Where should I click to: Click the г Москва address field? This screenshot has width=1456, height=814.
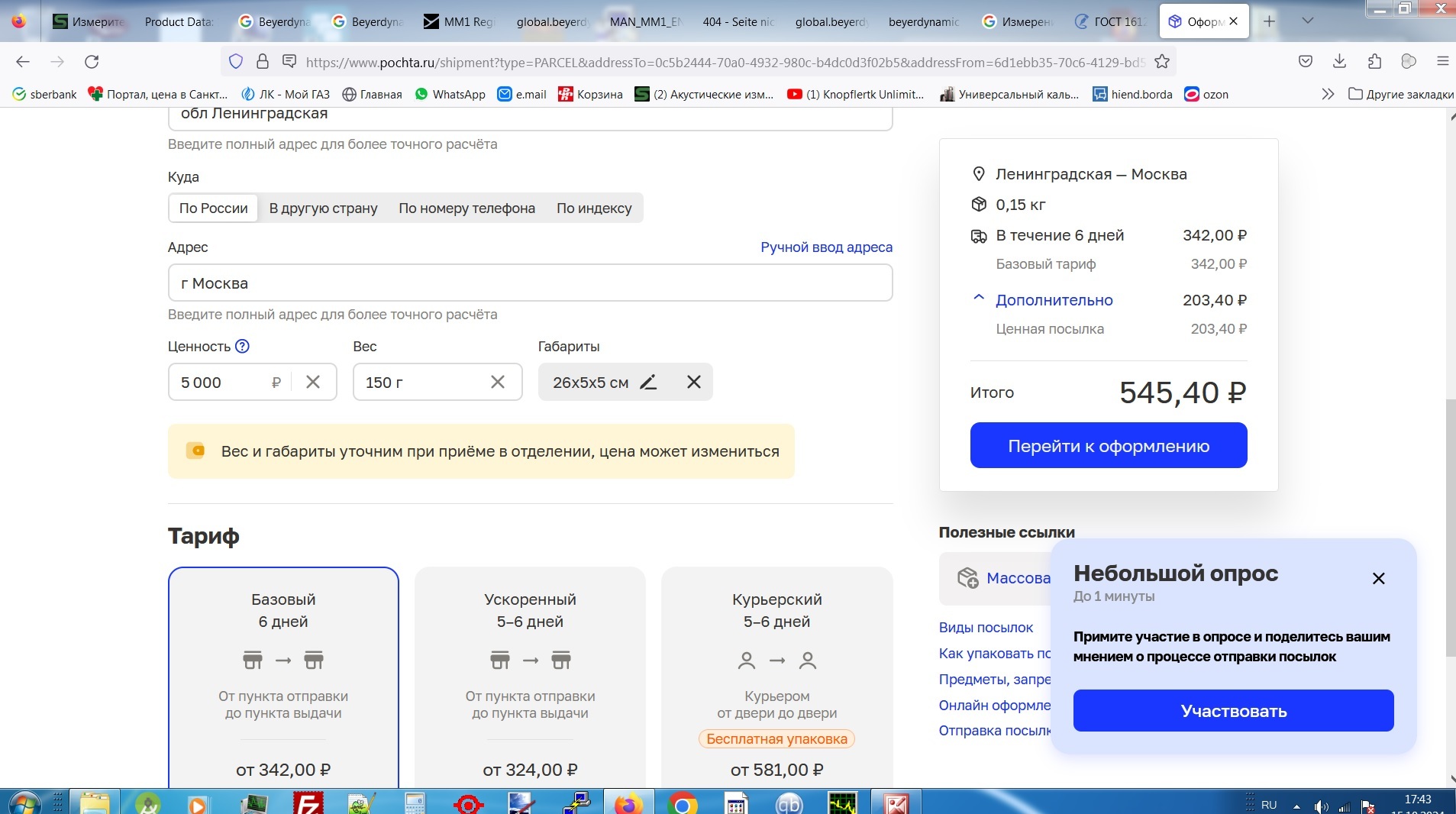530,283
